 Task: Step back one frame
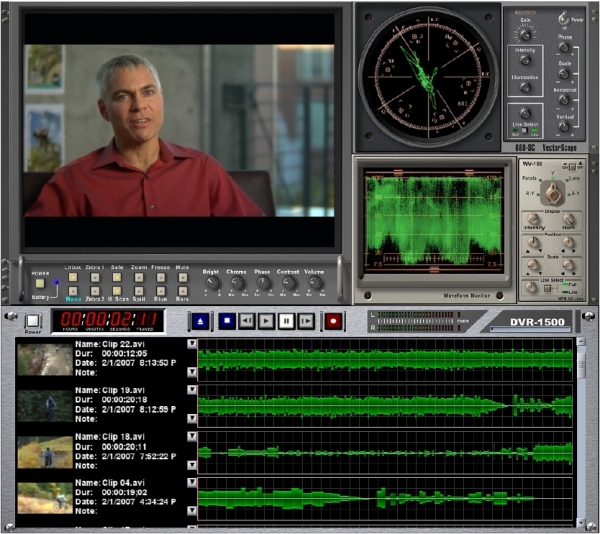[x=247, y=322]
